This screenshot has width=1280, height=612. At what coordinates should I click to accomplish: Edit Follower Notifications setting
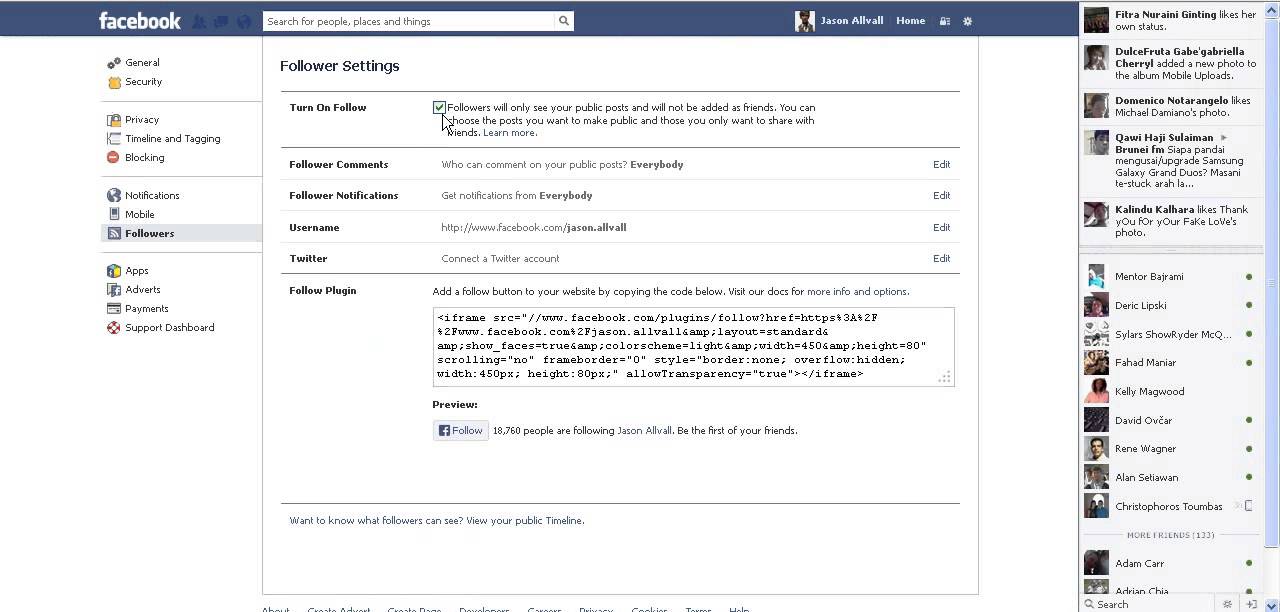[x=941, y=196]
